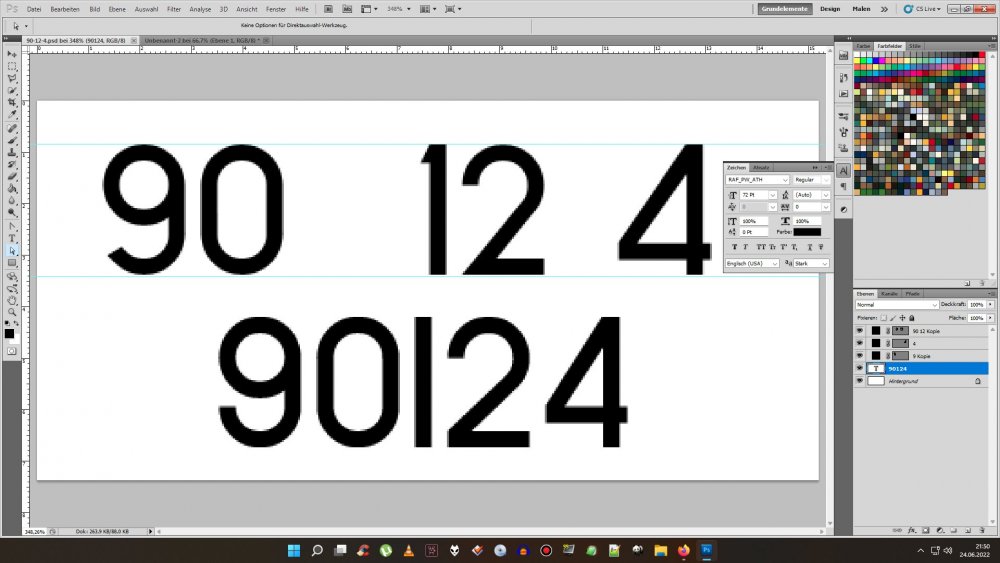
Task: Switch to the Grundelemente workspace
Action: pyautogui.click(x=784, y=9)
